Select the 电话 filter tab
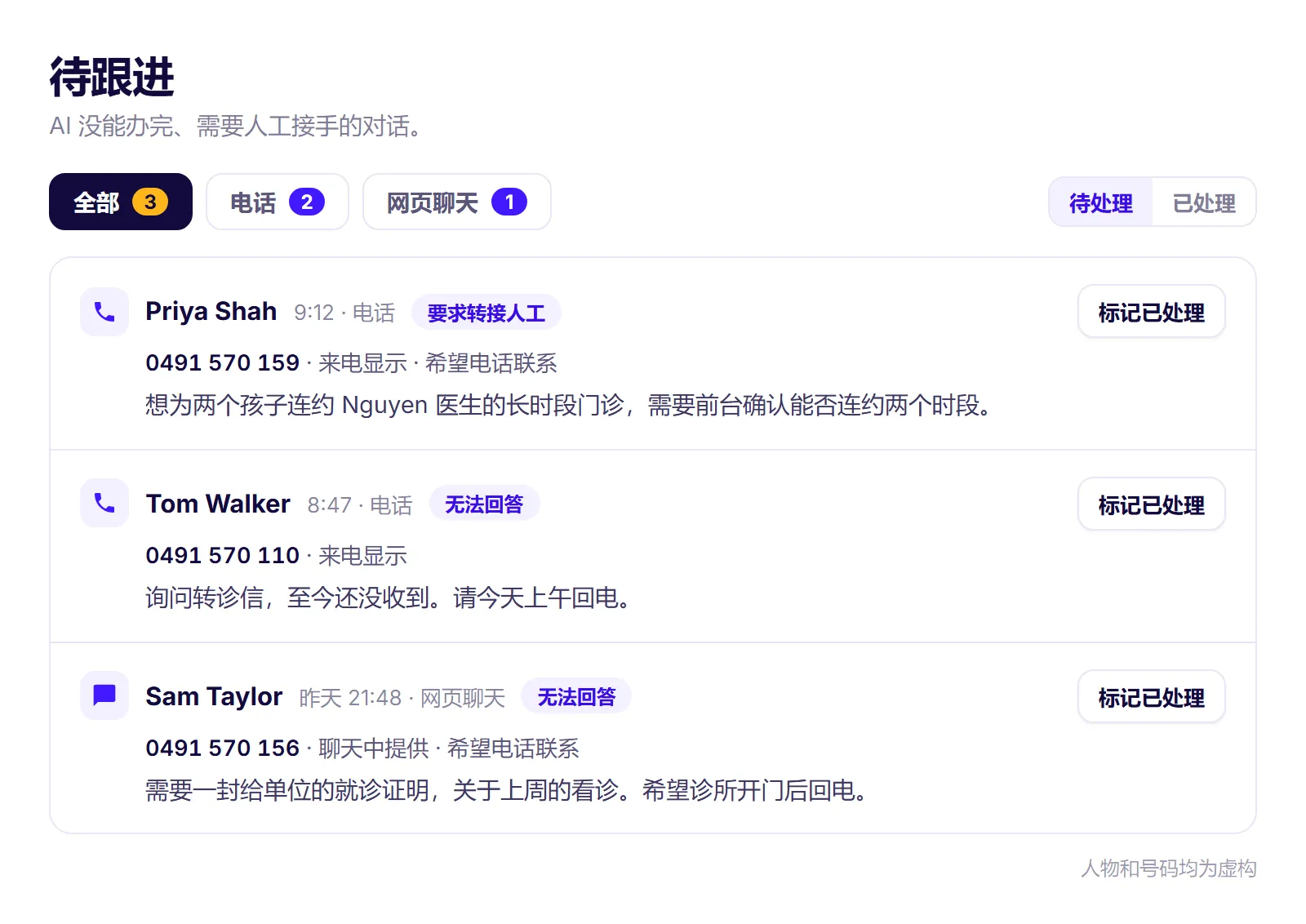The height and width of the screenshot is (924, 1306). point(278,202)
